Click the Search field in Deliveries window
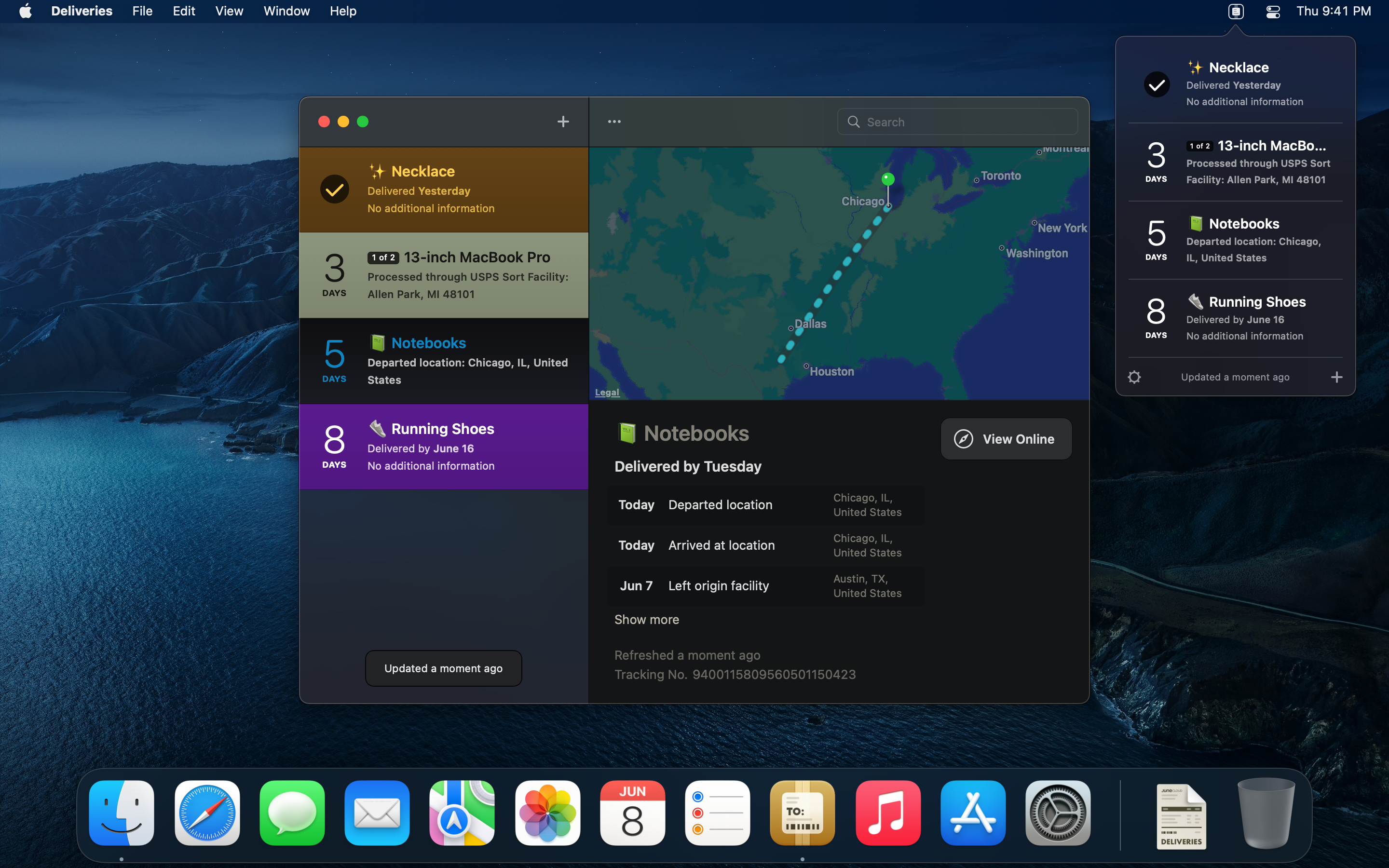The height and width of the screenshot is (868, 1389). [x=957, y=122]
